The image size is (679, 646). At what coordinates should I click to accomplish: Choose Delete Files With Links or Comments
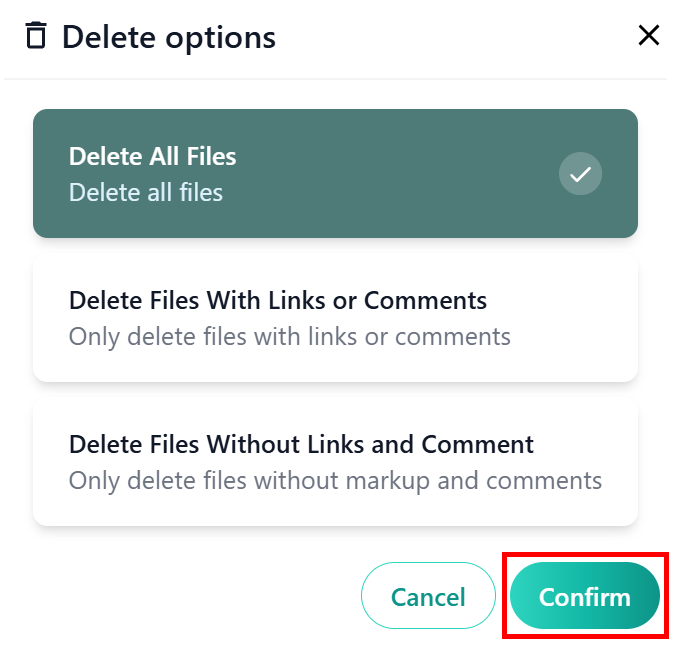click(335, 317)
